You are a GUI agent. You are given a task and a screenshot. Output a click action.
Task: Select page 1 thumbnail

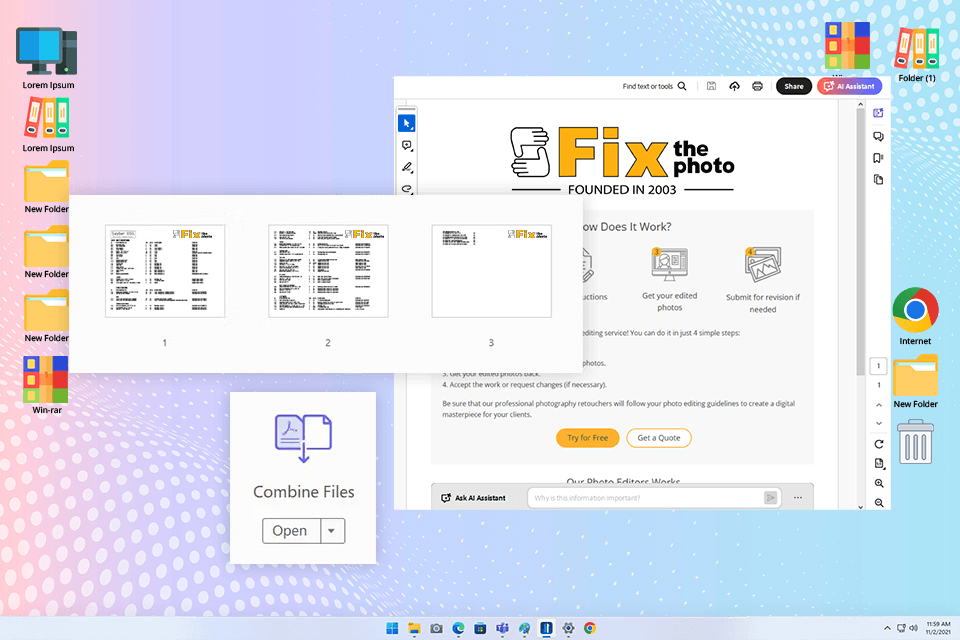pos(165,271)
